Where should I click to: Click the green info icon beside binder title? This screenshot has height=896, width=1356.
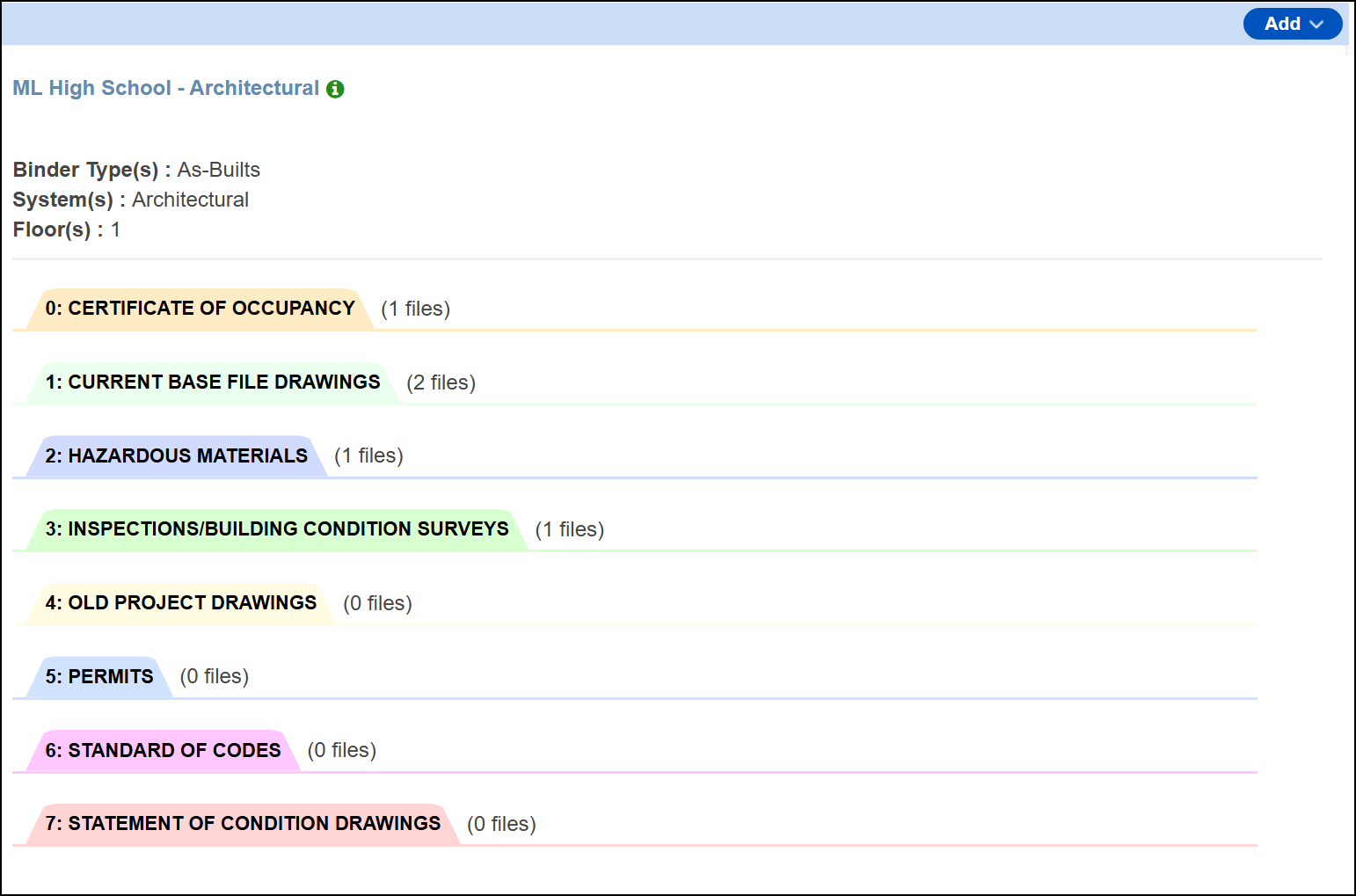click(335, 89)
